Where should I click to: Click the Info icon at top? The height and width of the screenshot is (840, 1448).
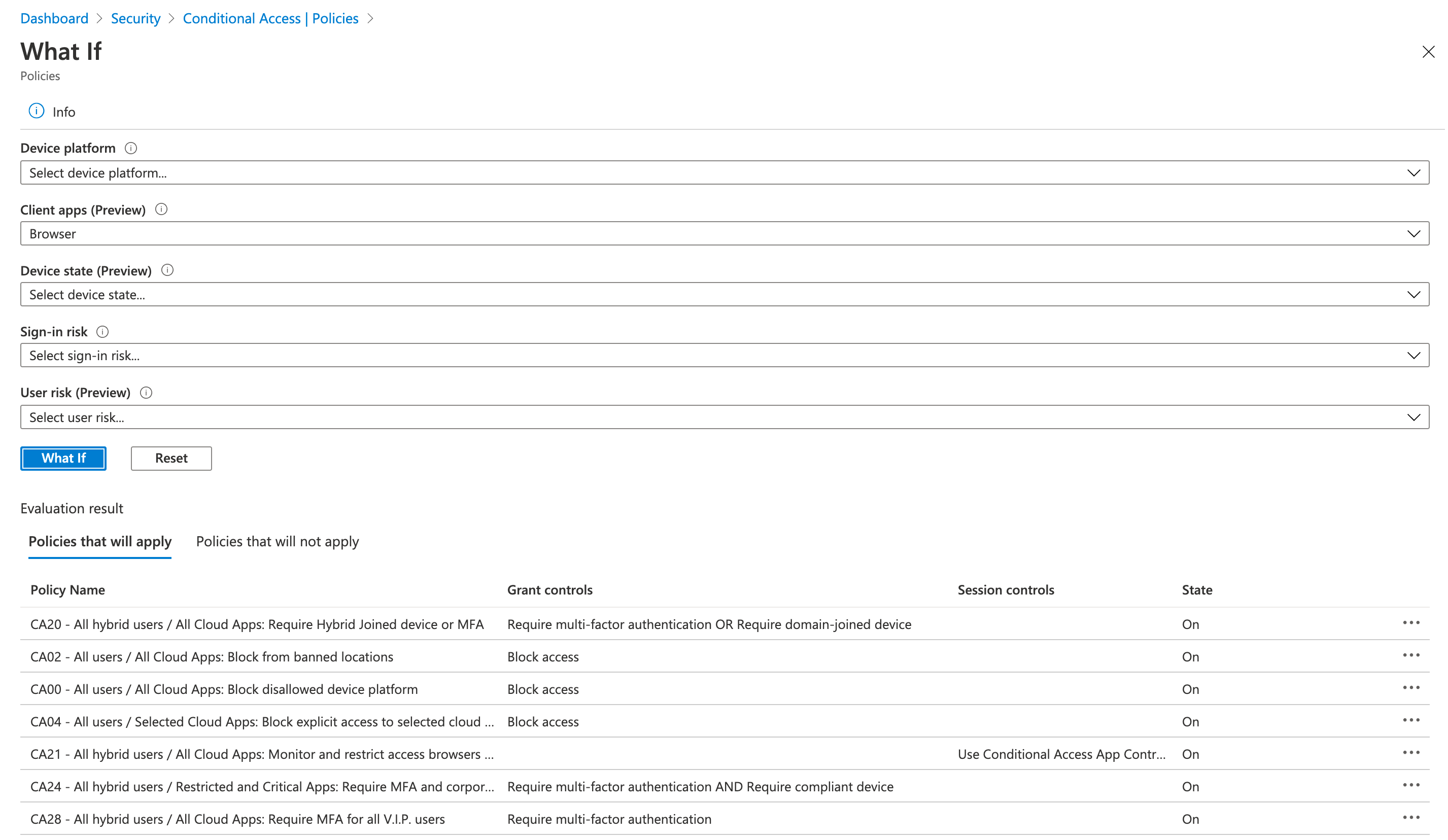[36, 111]
